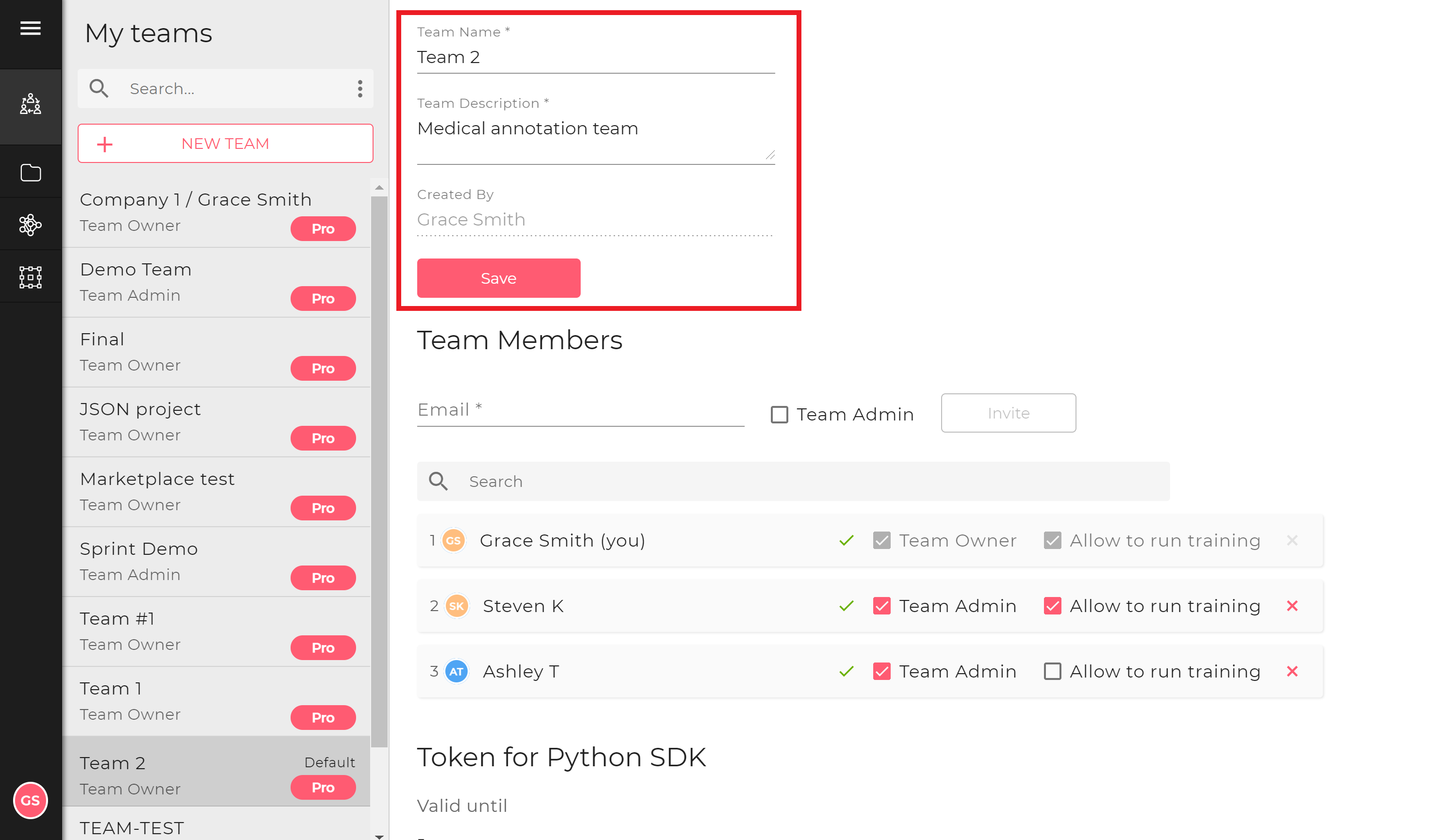Click the teams icon in sidebar

[30, 105]
